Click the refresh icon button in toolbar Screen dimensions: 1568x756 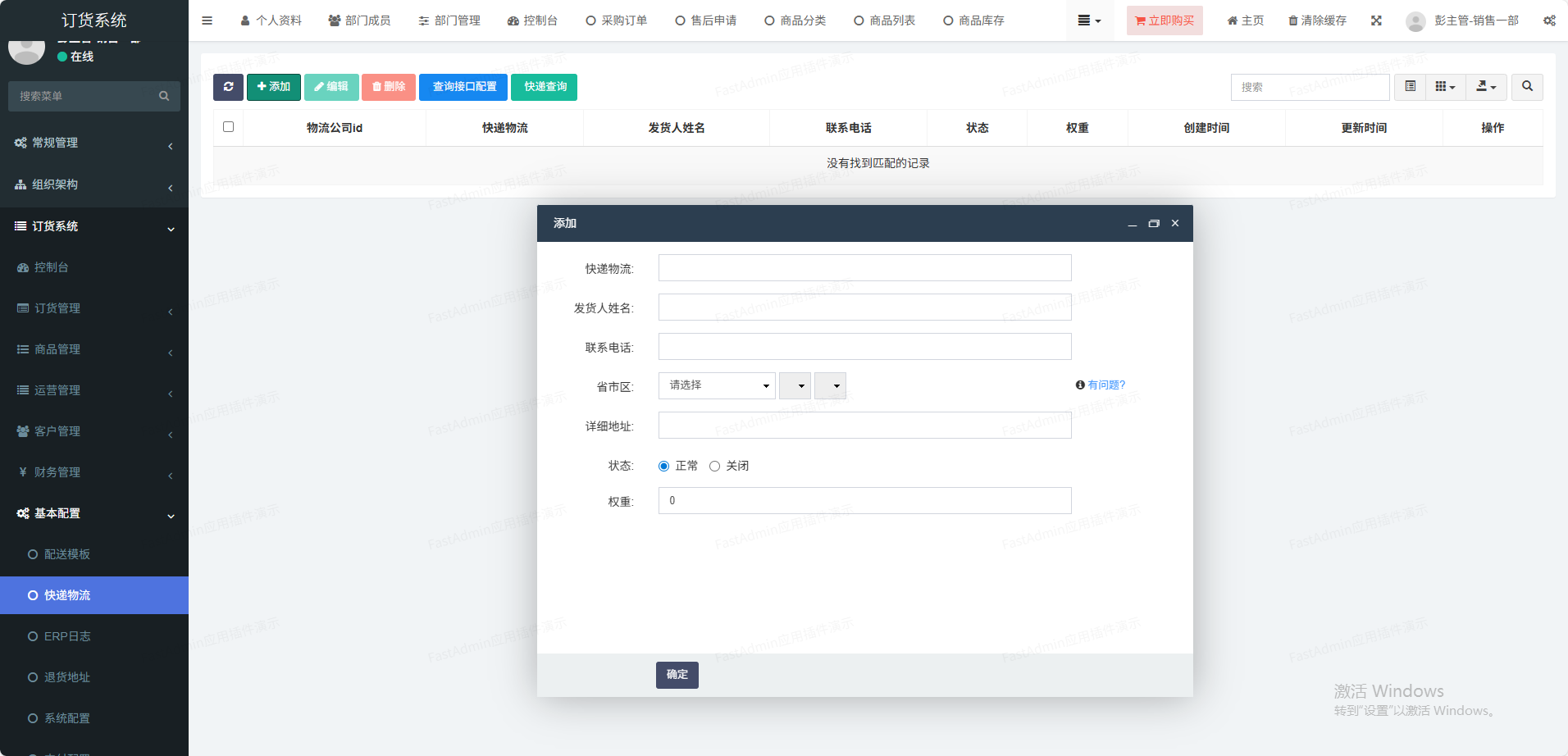click(228, 87)
